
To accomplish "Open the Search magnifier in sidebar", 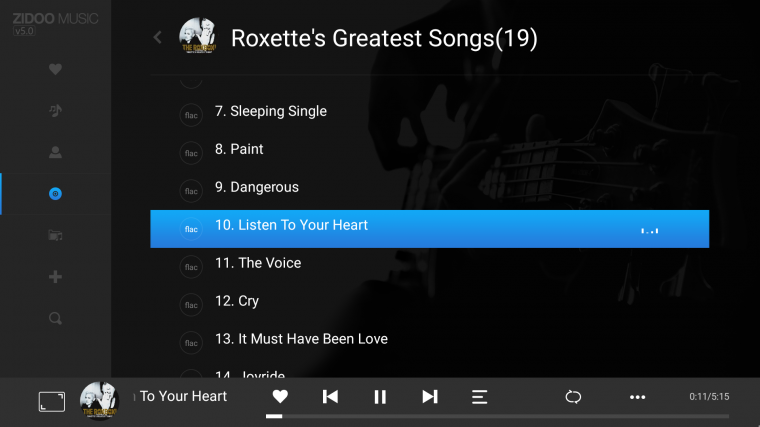I will [55, 318].
